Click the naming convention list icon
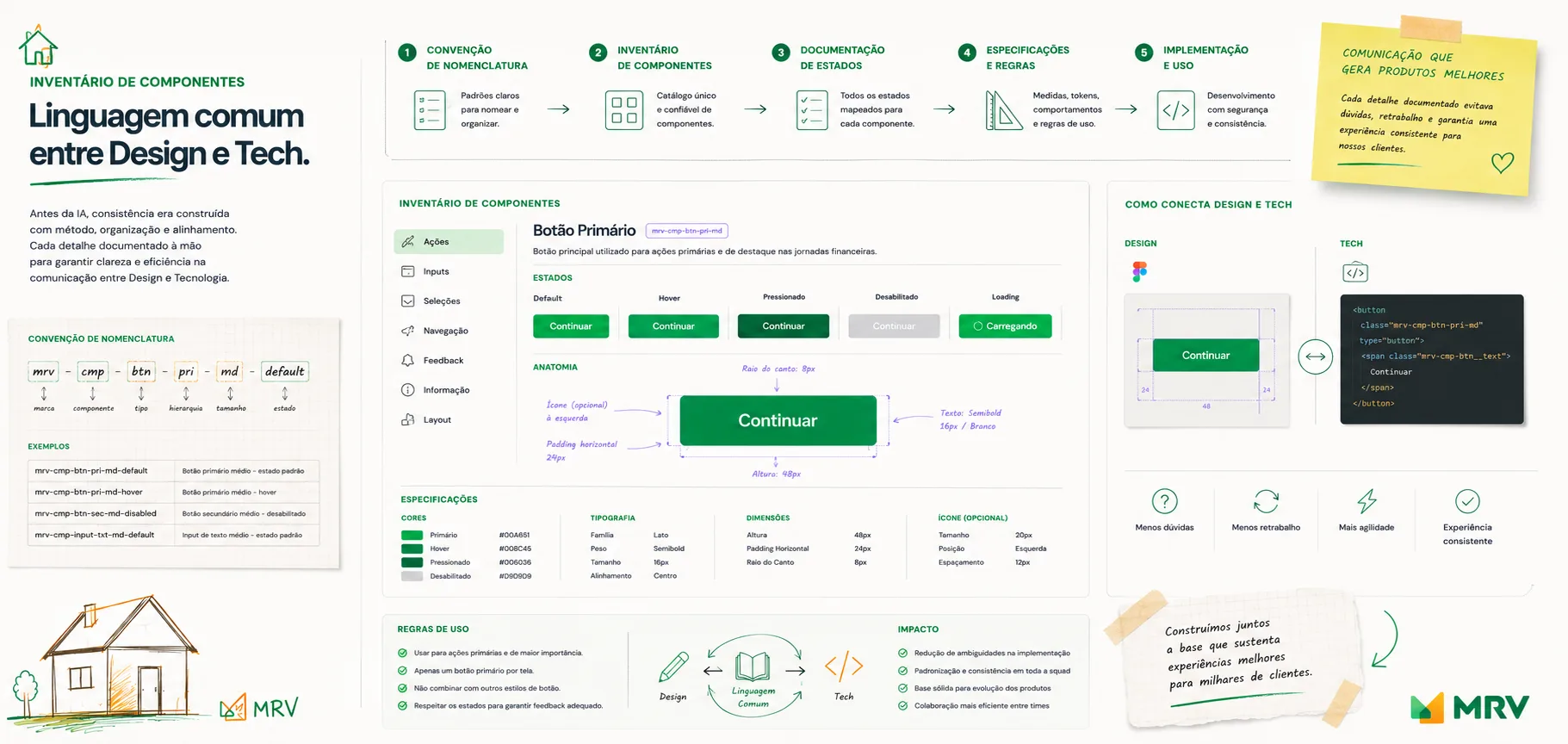Image resolution: width=1568 pixels, height=744 pixels. (x=430, y=110)
